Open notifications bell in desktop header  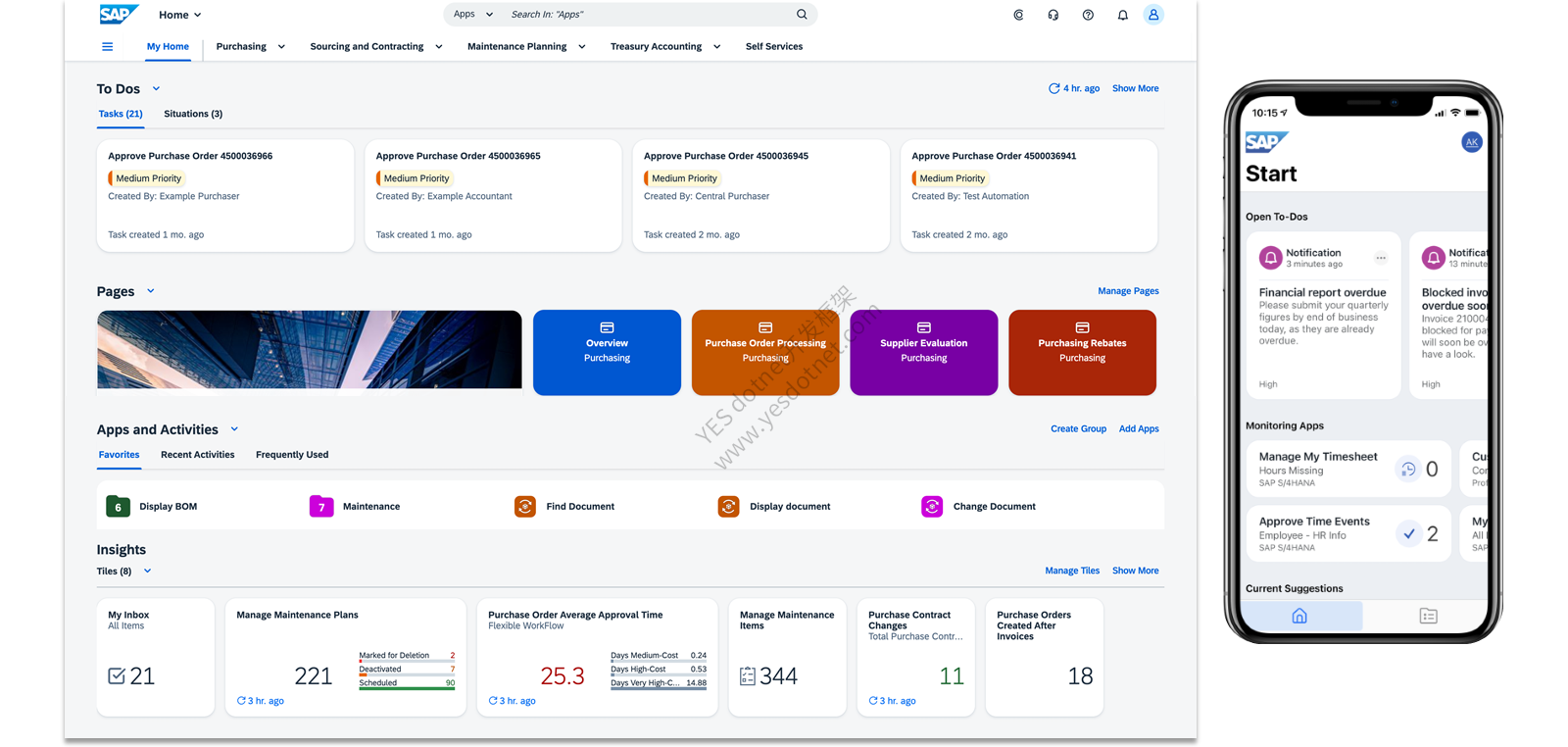(1123, 15)
